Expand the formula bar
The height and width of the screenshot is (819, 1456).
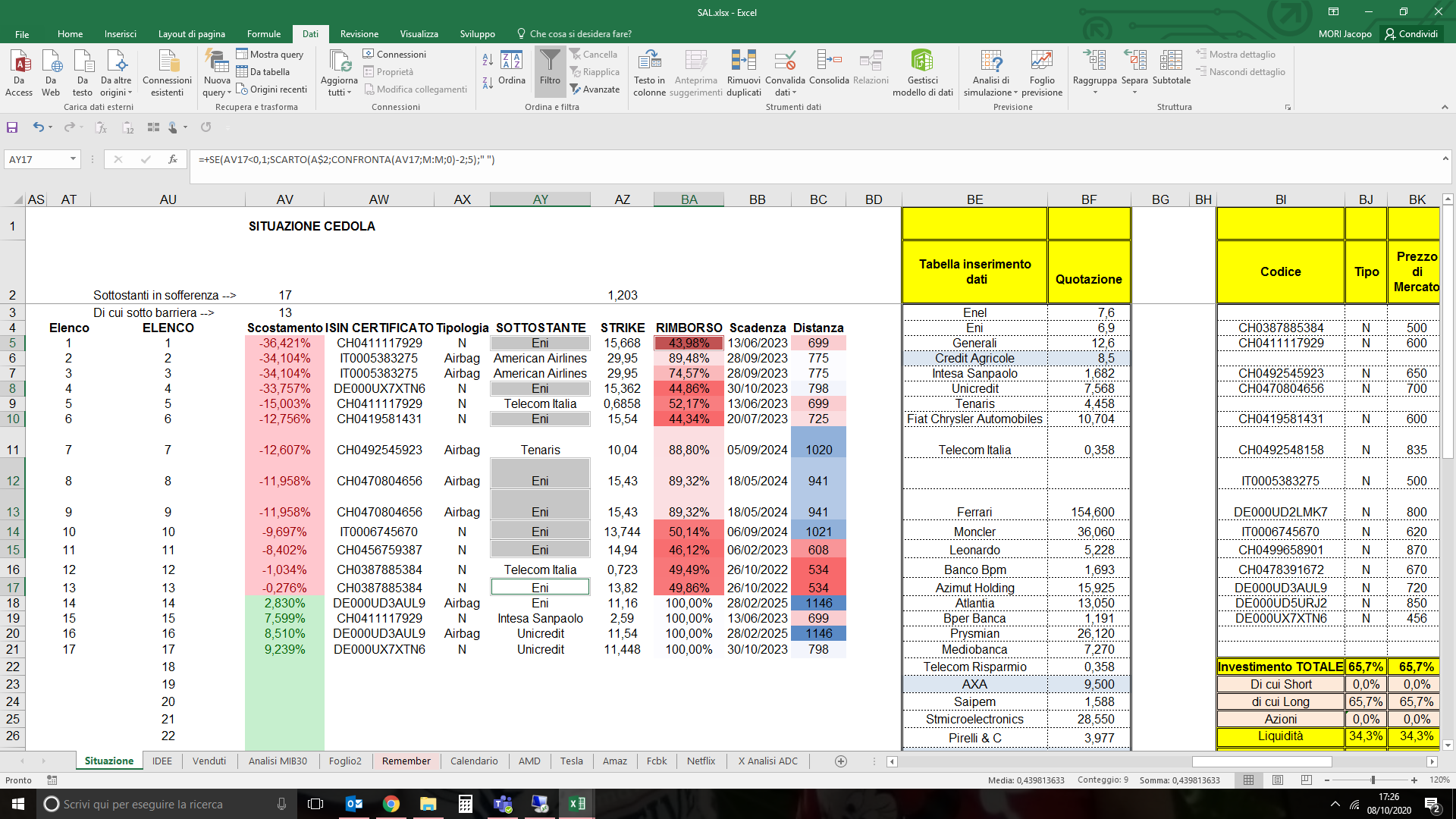tap(1445, 159)
